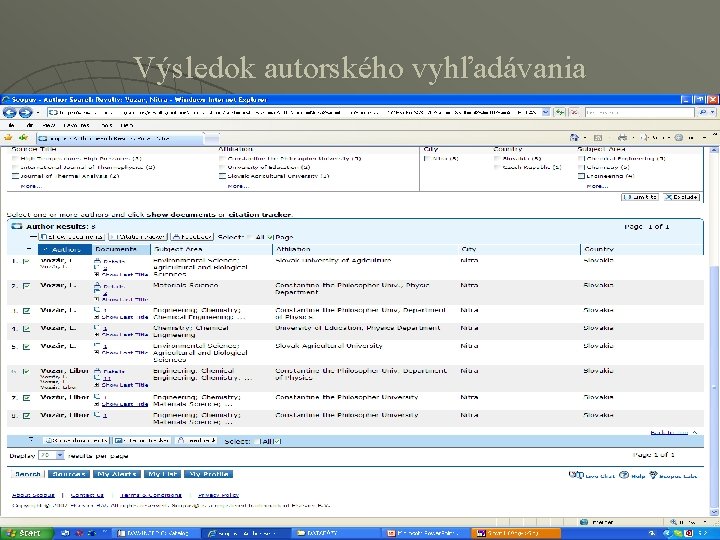The height and width of the screenshot is (540, 720).
Task: Click the Live Chat icon
Action: point(576,475)
